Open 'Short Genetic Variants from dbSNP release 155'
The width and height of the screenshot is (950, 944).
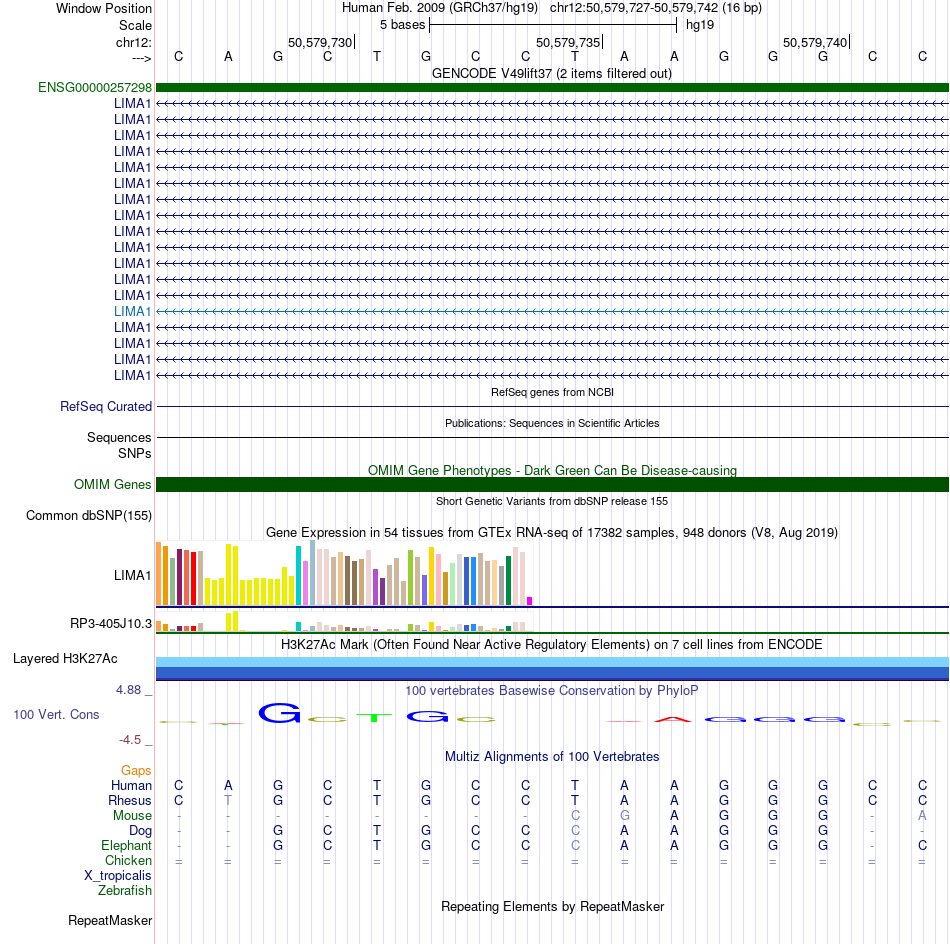click(x=552, y=502)
